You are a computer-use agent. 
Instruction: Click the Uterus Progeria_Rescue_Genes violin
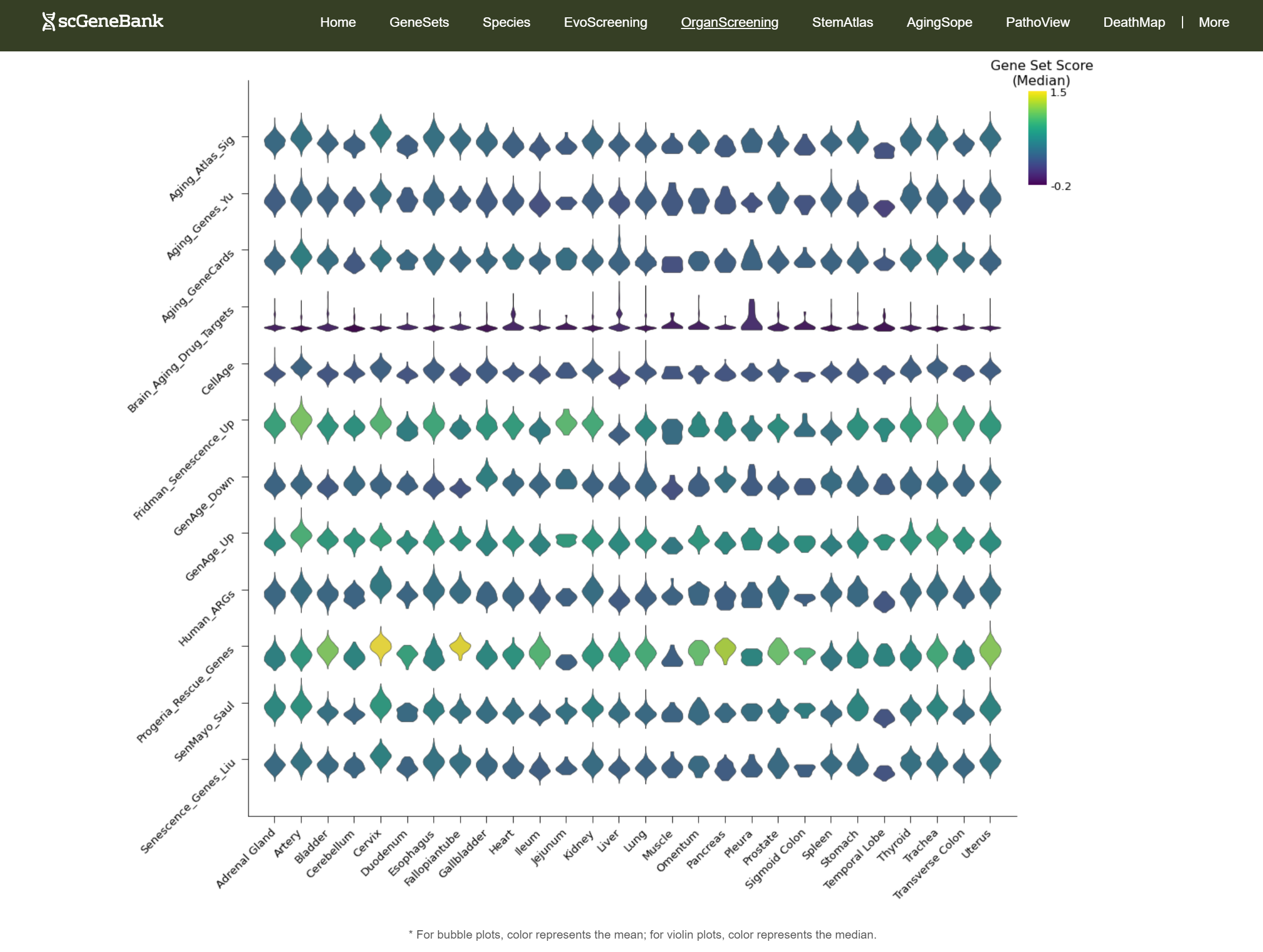coord(990,650)
